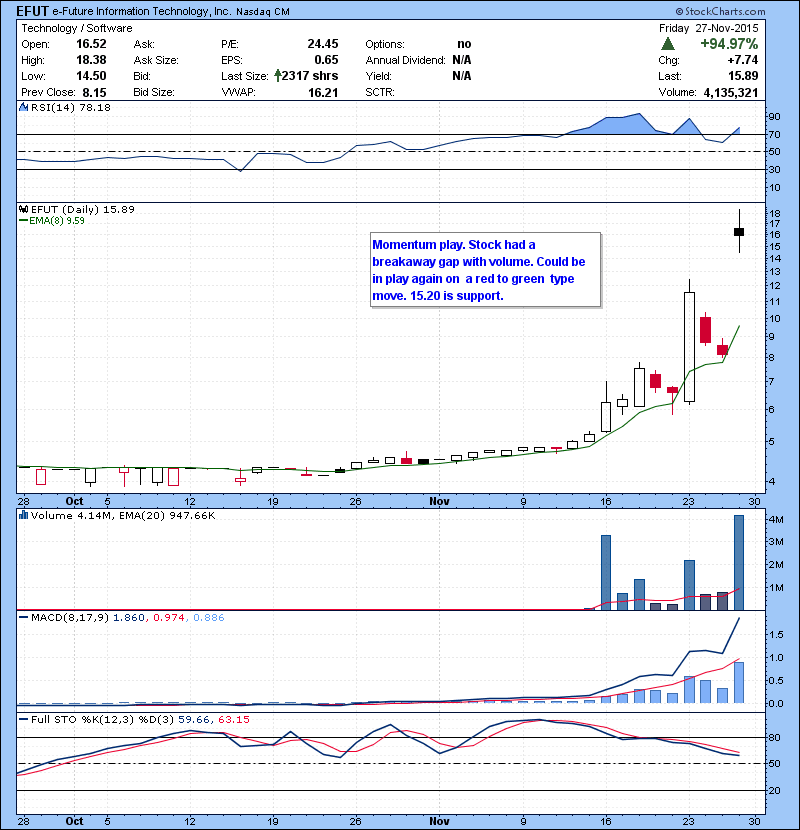Click the Last price 15.89 in header
Screen dimensions: 800x830
(x=743, y=76)
